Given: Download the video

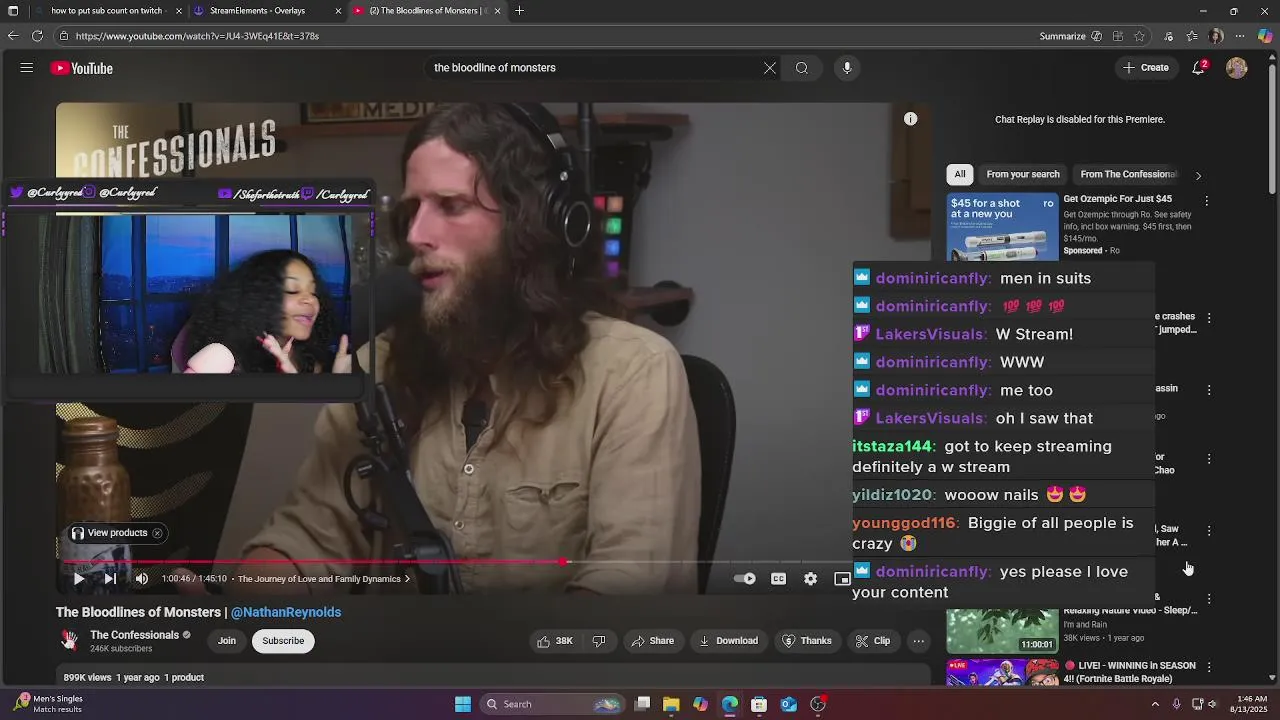Looking at the screenshot, I should (x=728, y=641).
